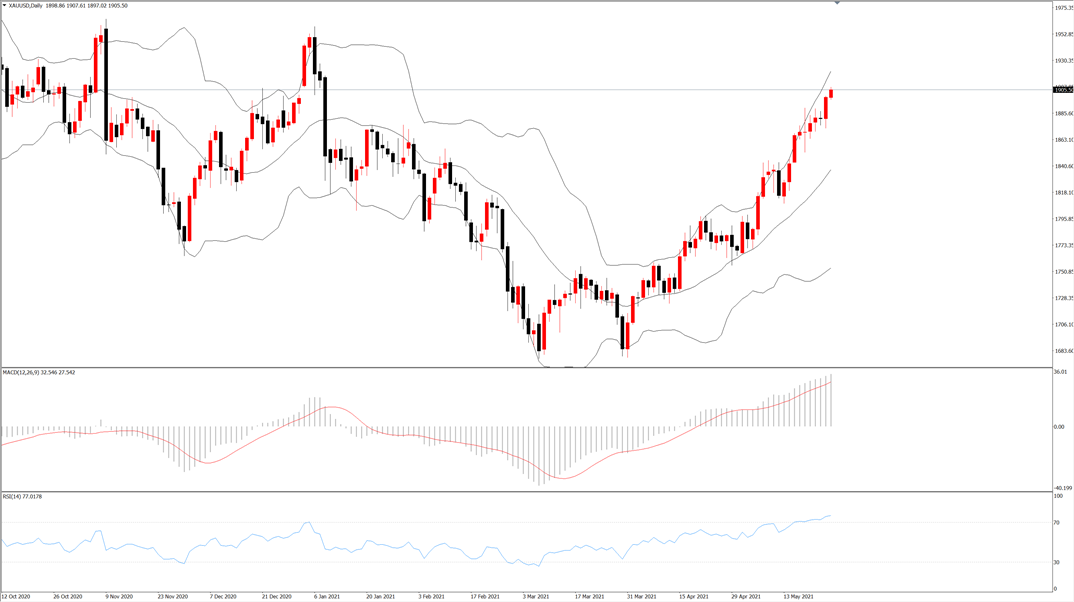Click the 3 Mar 2021 date label

[536, 597]
